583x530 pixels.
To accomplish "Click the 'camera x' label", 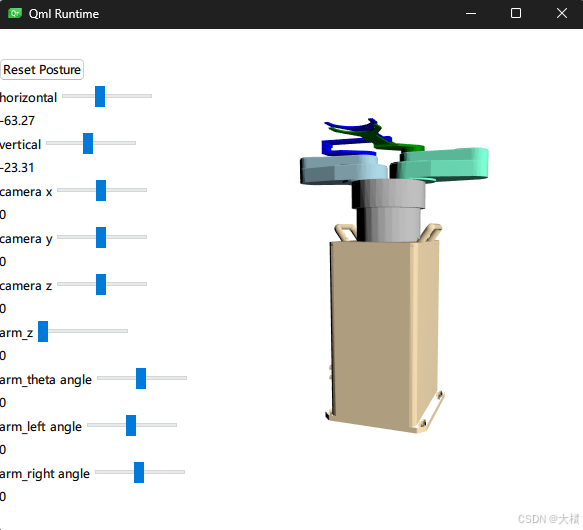I will coord(26,192).
